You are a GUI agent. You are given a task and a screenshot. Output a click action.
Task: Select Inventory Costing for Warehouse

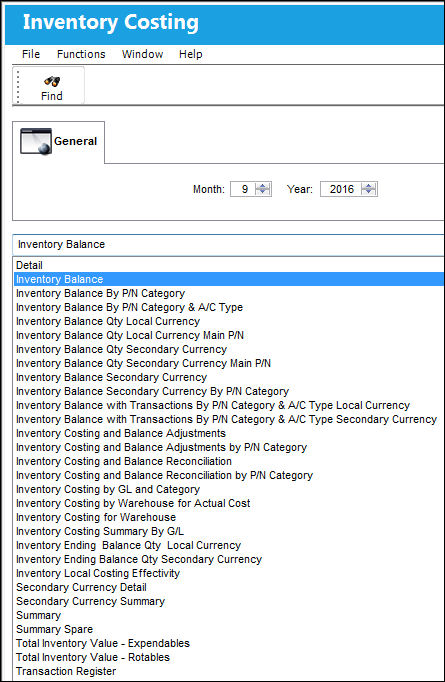(x=229, y=517)
